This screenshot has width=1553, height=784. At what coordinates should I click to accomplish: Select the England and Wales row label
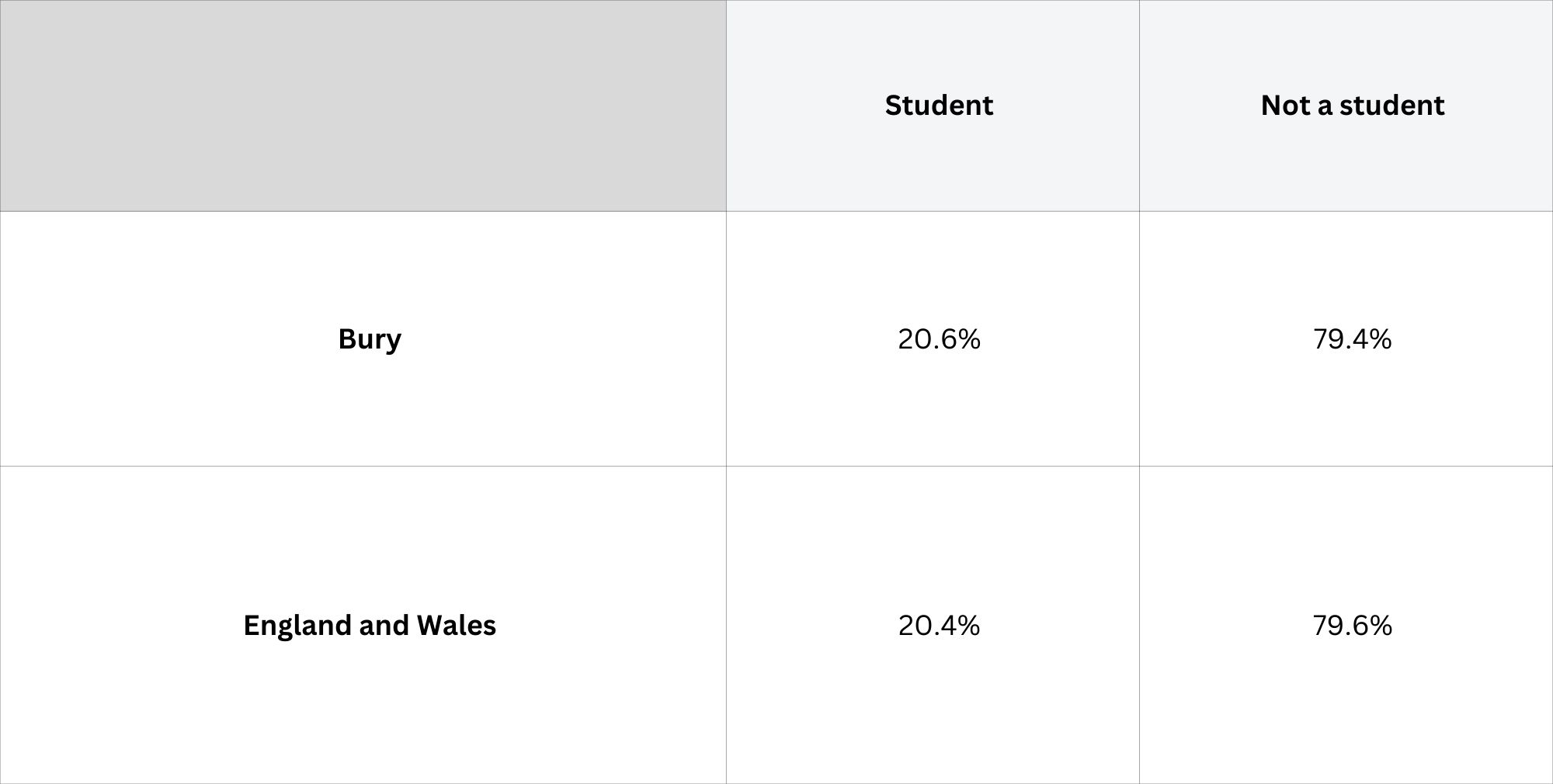click(370, 626)
